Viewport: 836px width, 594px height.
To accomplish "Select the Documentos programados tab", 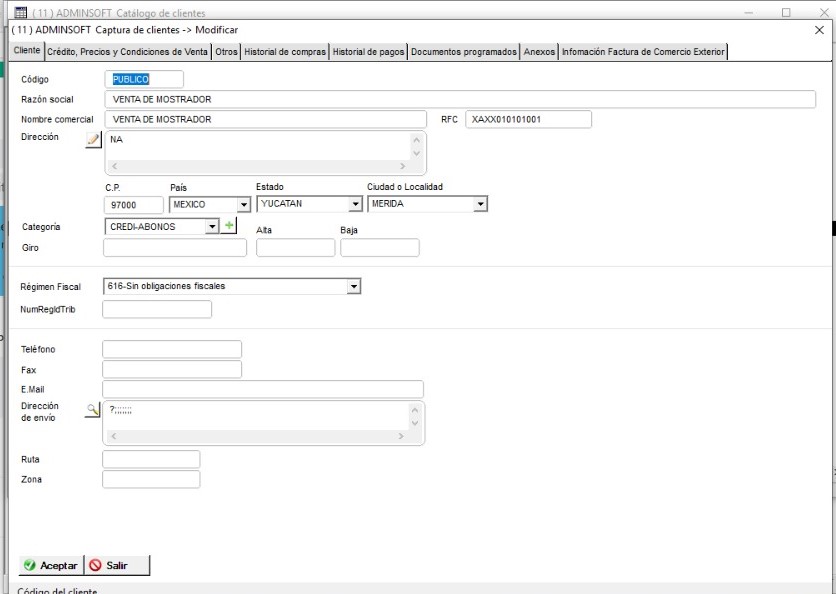I will 464,52.
